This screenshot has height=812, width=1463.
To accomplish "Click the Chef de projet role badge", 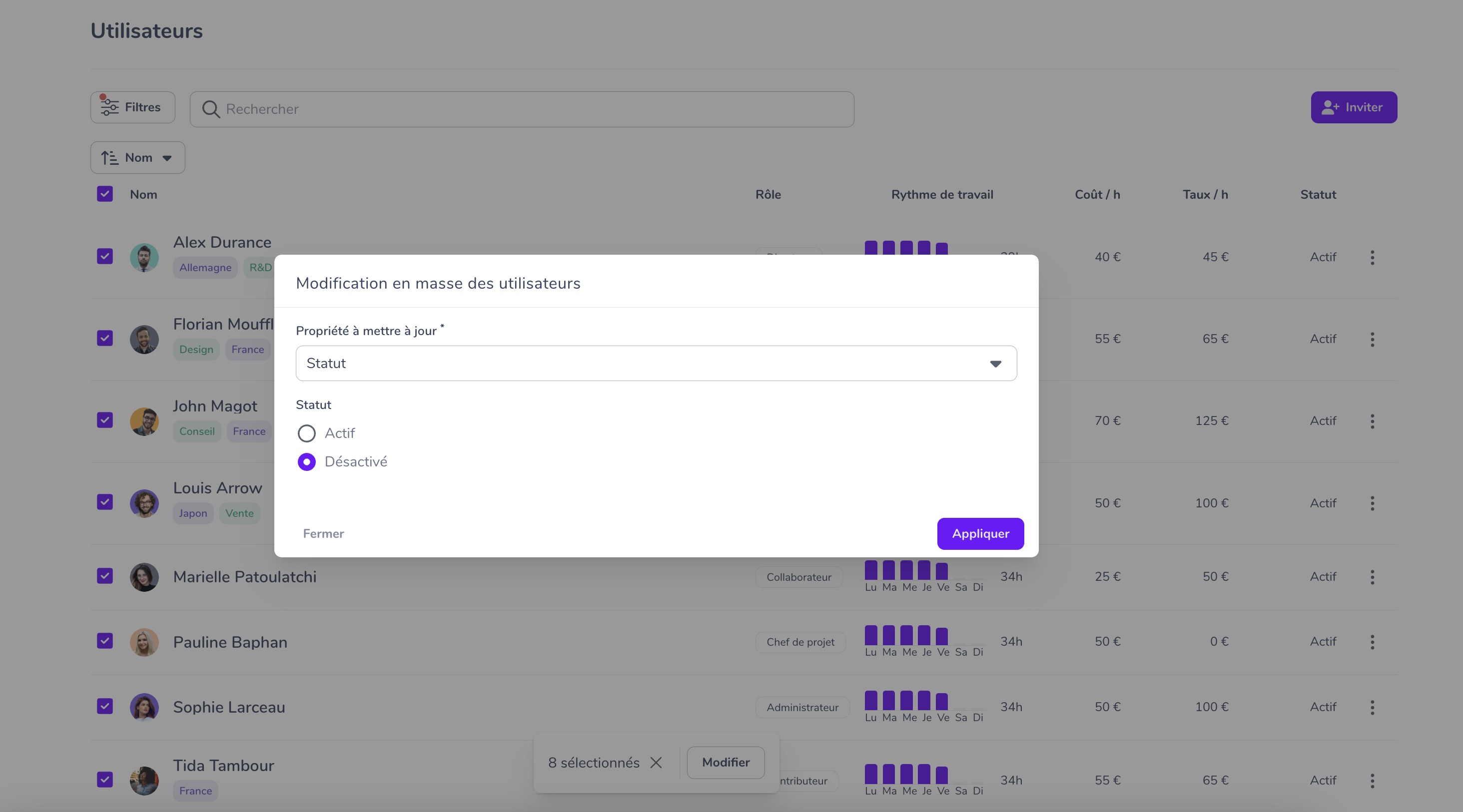I will coord(800,642).
